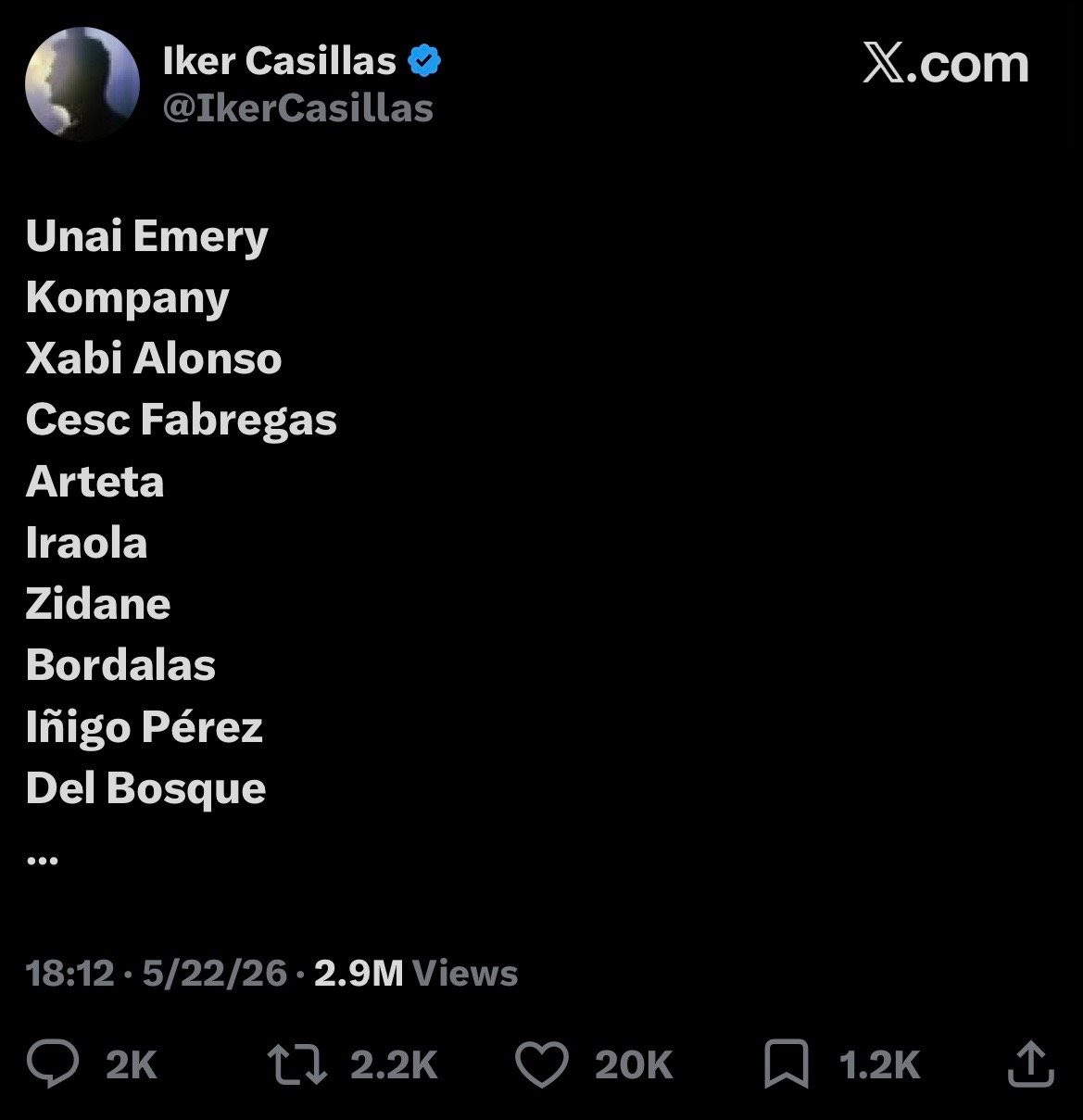The image size is (1083, 1120).
Task: Click the trailing ellipsis line
Action: click(43, 860)
